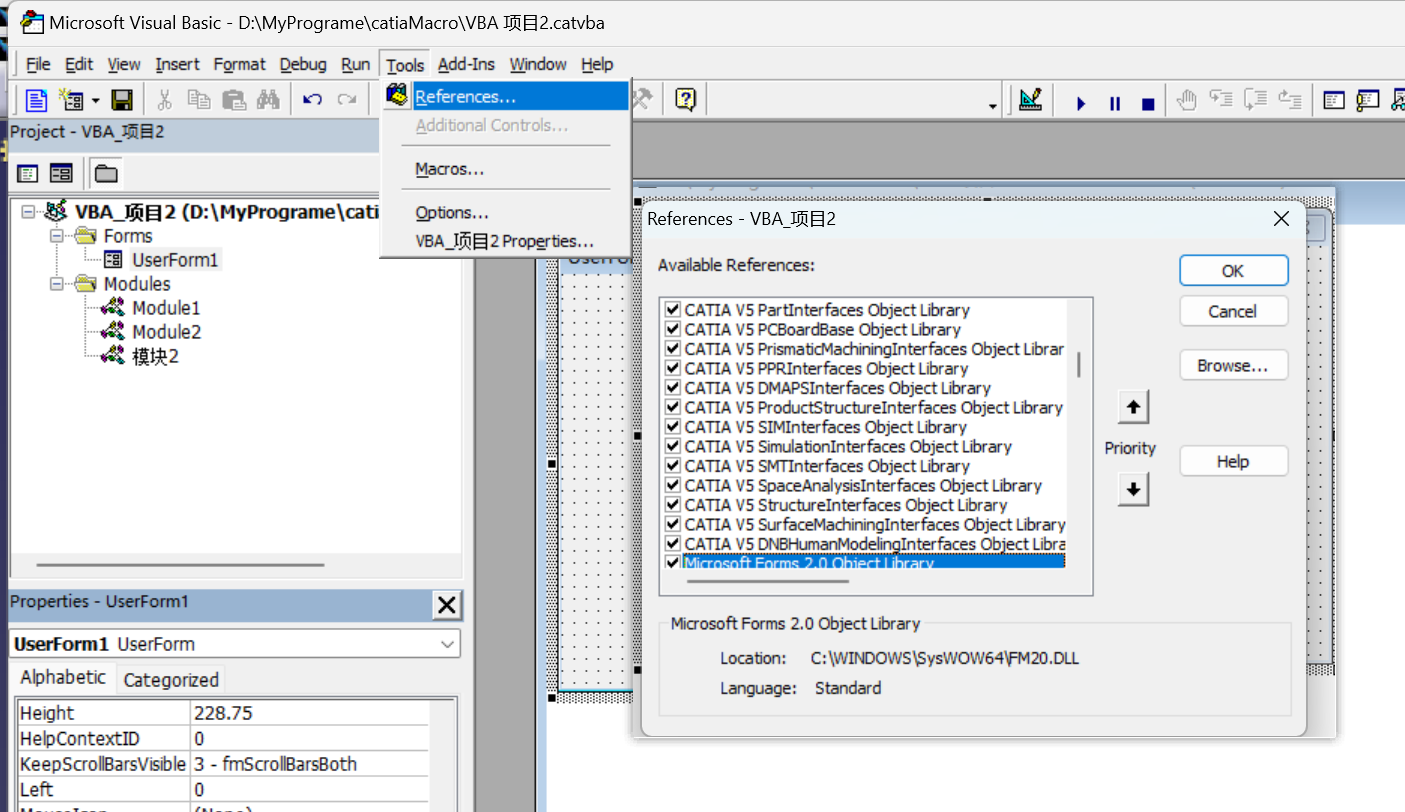Collapse the Forms folder node
Image resolution: width=1405 pixels, height=812 pixels.
tap(57, 236)
